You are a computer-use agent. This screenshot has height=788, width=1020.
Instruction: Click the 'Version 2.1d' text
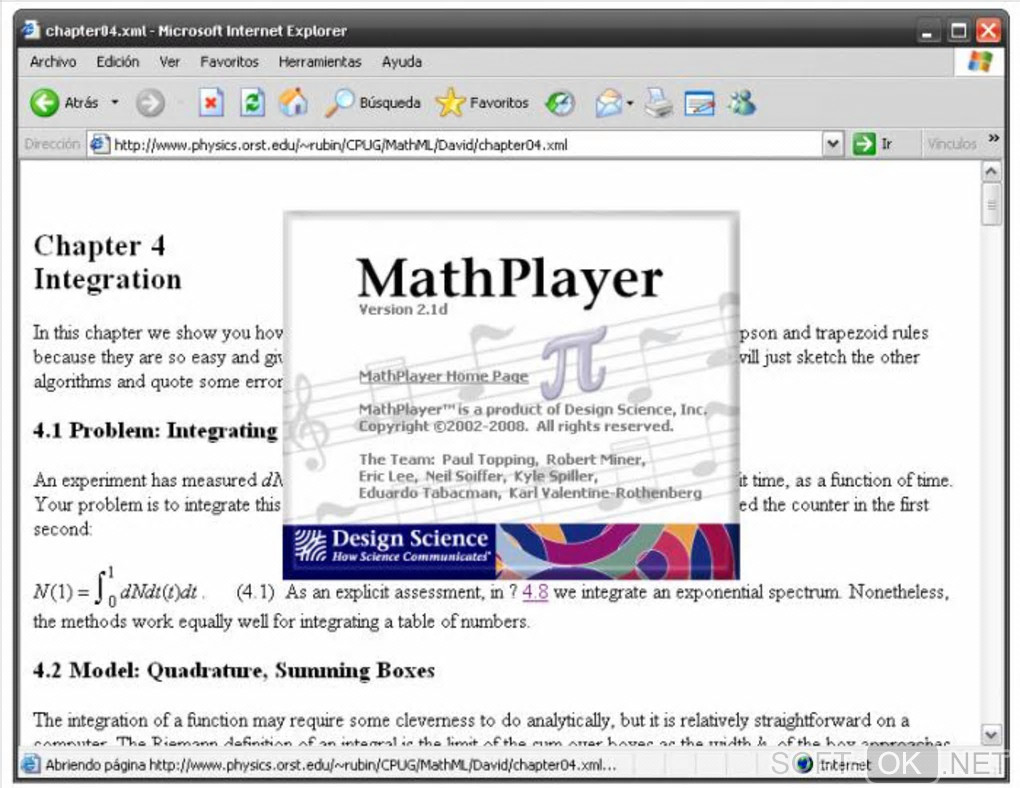pos(403,309)
